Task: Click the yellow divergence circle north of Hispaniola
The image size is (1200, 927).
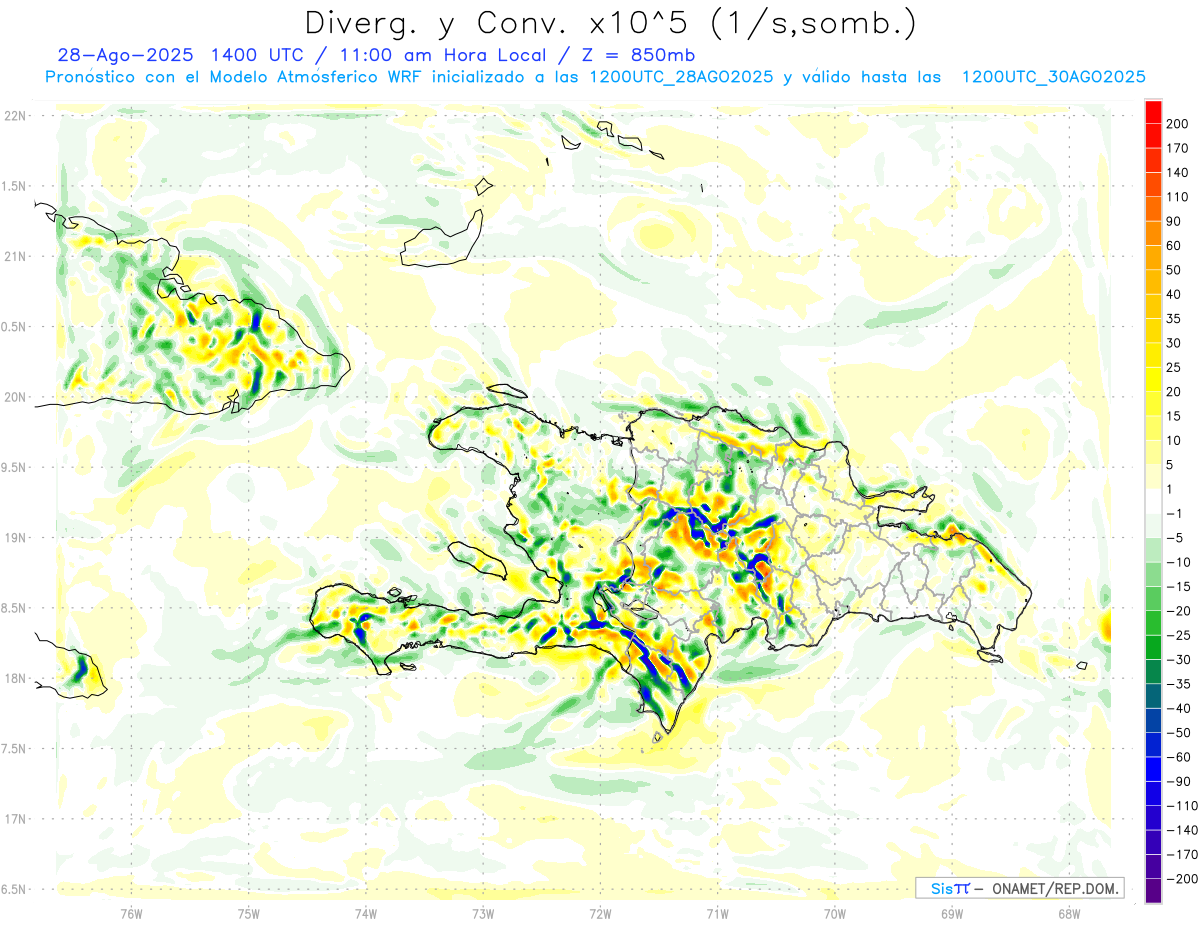Action: [x=655, y=236]
